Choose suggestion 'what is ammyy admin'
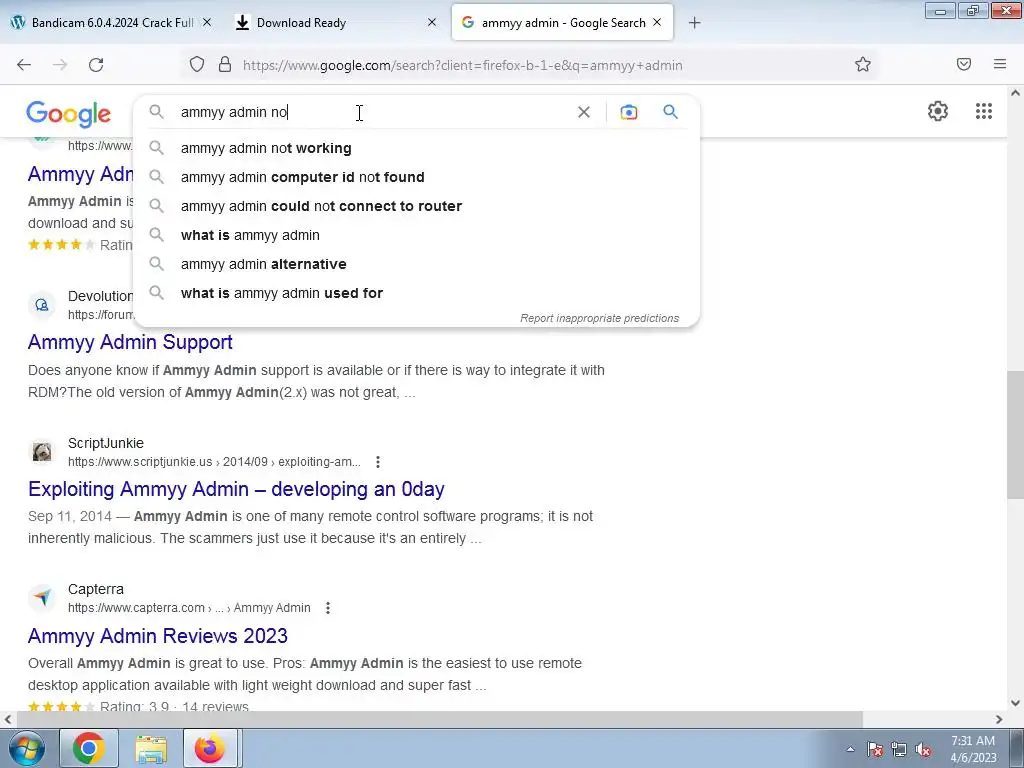The width and height of the screenshot is (1024, 768). click(x=417, y=235)
